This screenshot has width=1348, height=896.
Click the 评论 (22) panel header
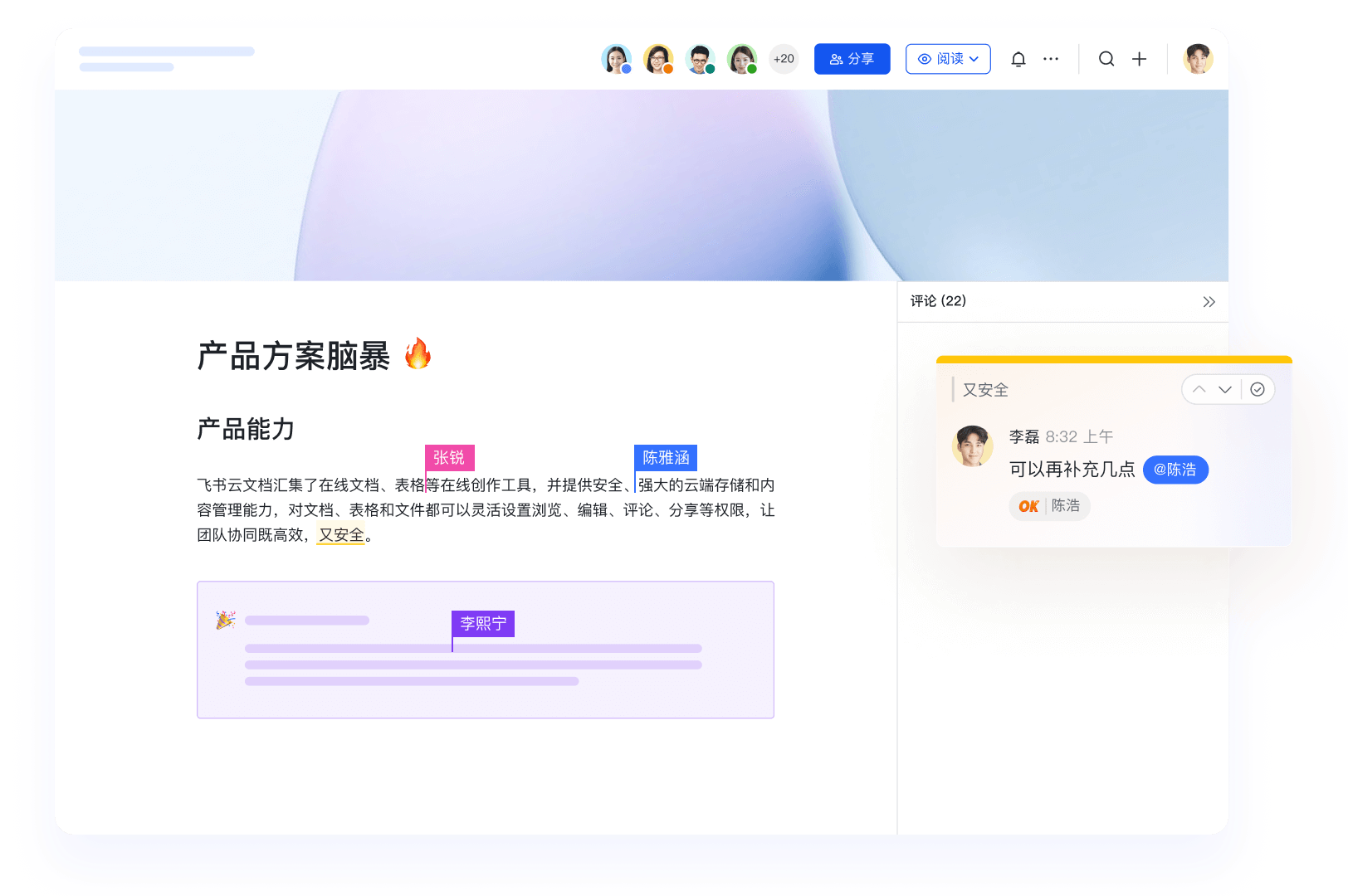pyautogui.click(x=937, y=301)
